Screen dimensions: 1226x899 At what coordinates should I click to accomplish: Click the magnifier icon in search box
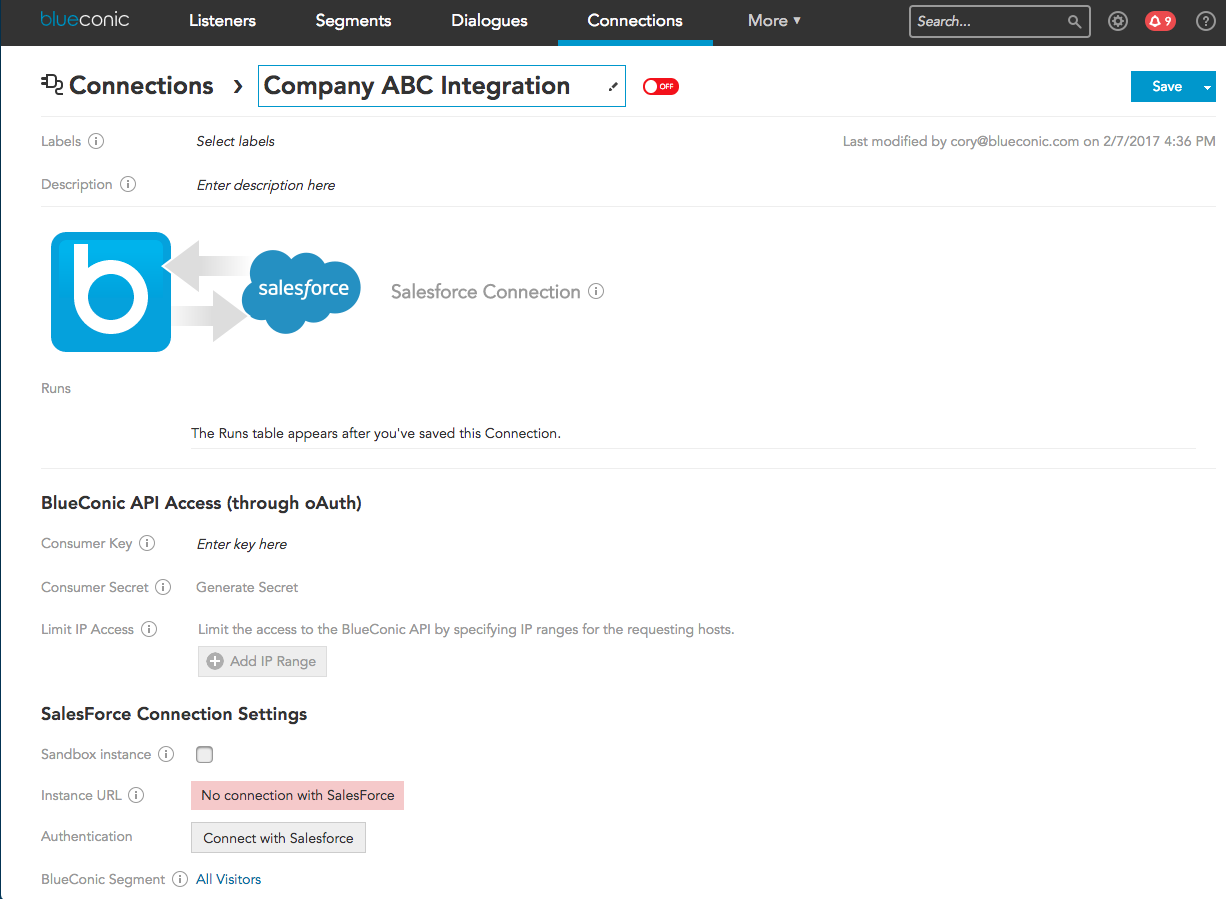tap(1074, 21)
